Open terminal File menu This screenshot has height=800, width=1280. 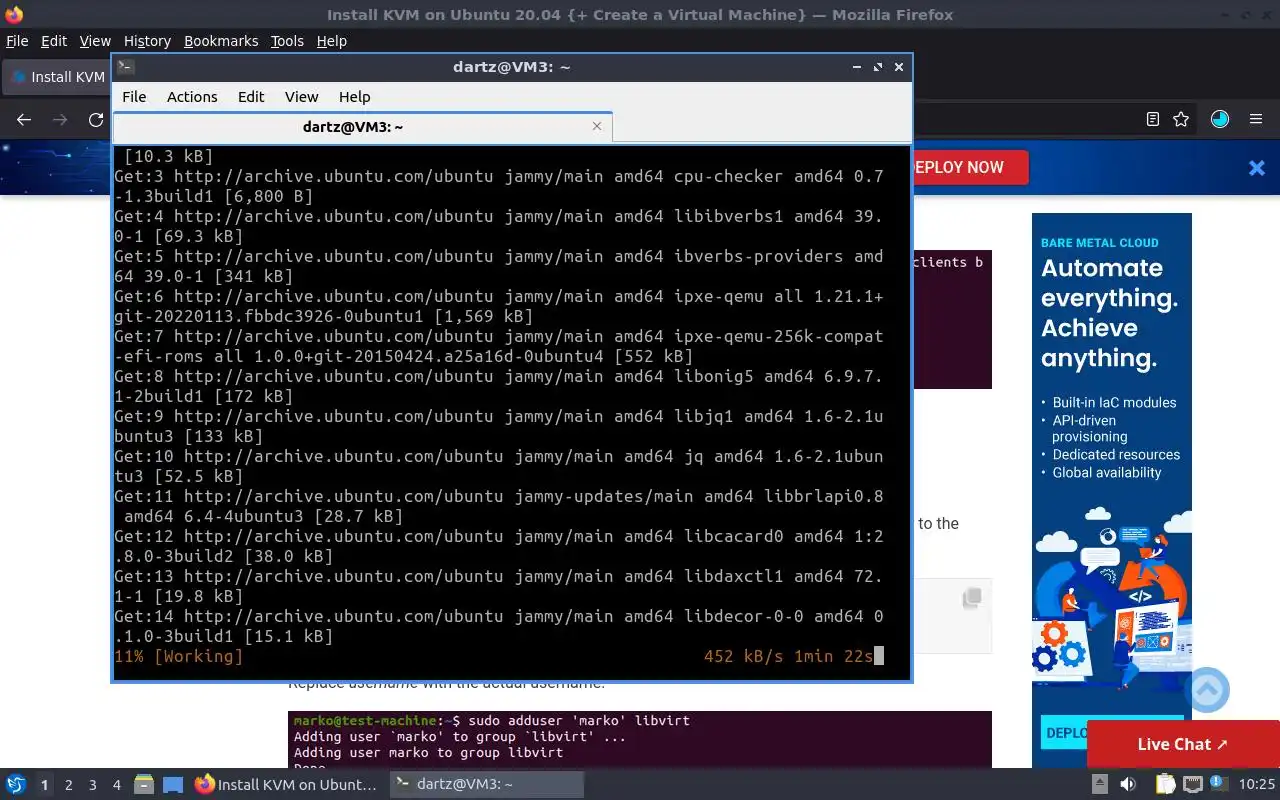coord(134,97)
